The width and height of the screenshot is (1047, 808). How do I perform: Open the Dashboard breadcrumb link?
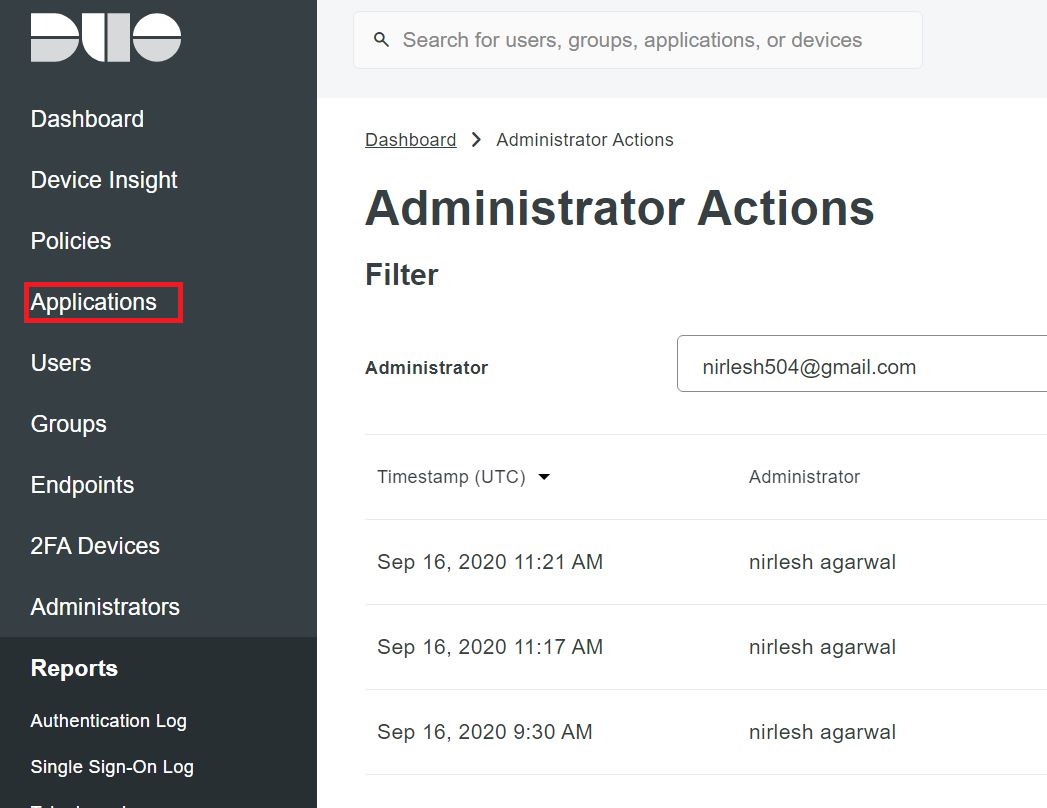(410, 140)
